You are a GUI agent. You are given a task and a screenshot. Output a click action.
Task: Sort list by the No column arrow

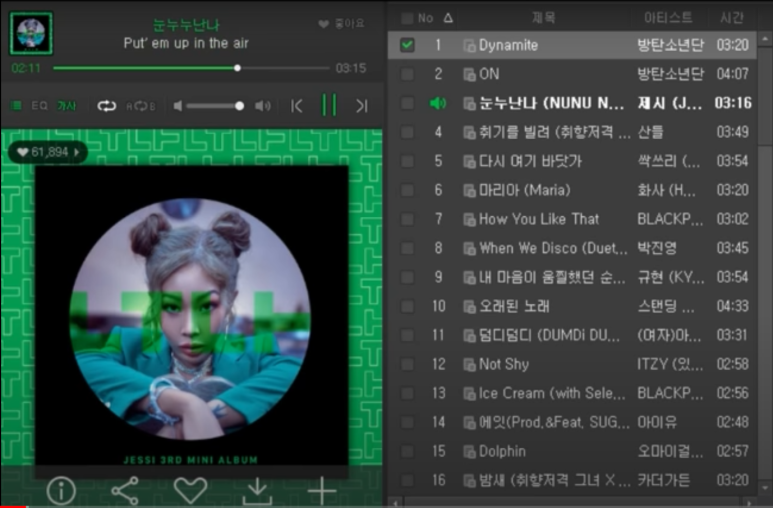point(448,18)
